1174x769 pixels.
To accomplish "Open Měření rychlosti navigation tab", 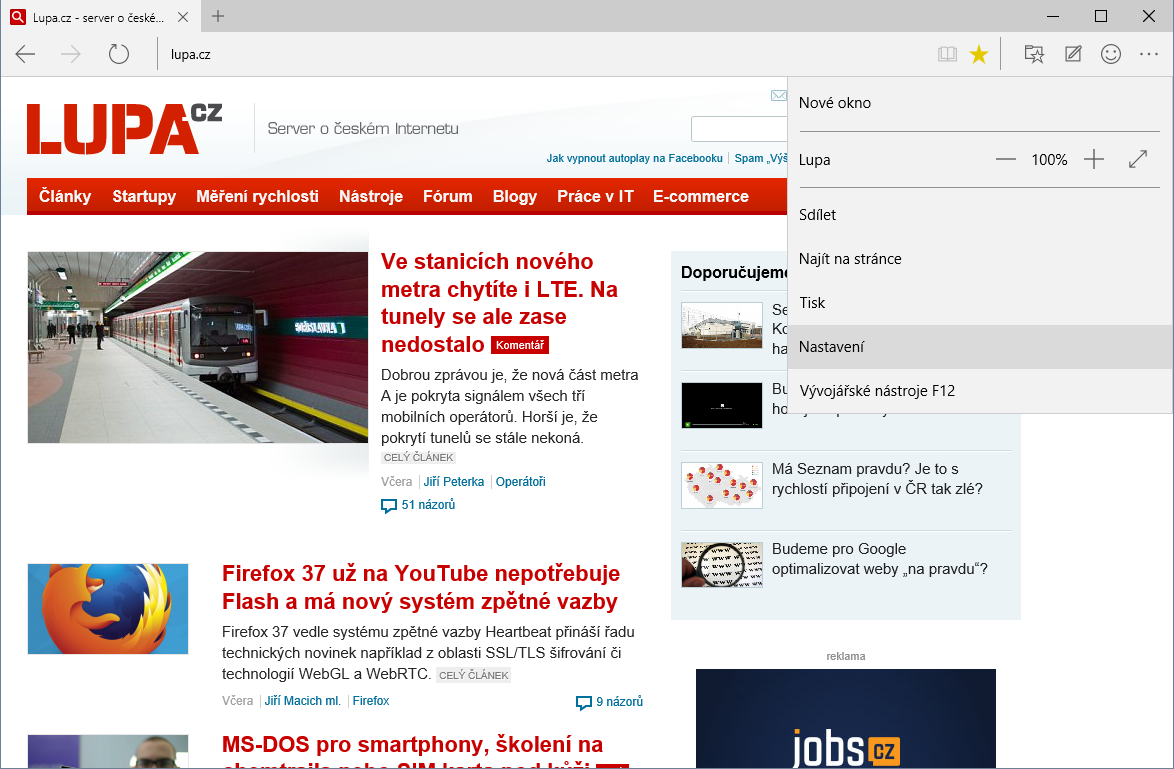I will 258,196.
